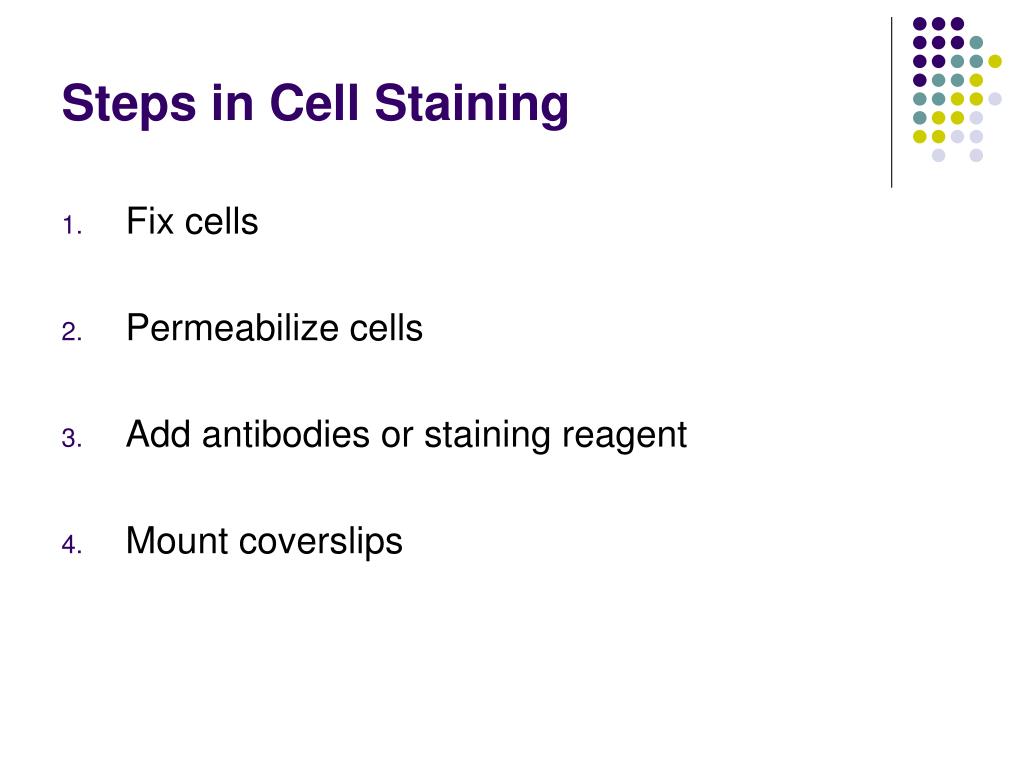The width and height of the screenshot is (1024, 768).
Task: Click the word Cell in the title
Action: click(x=314, y=102)
